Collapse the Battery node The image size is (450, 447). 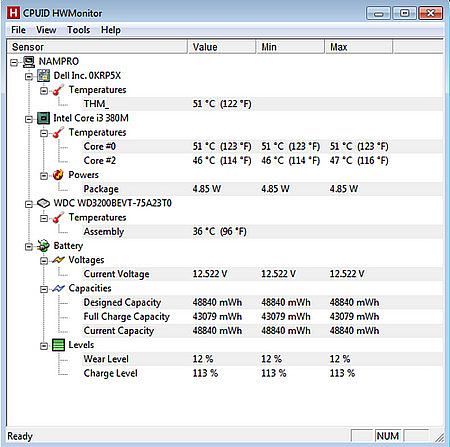point(29,247)
